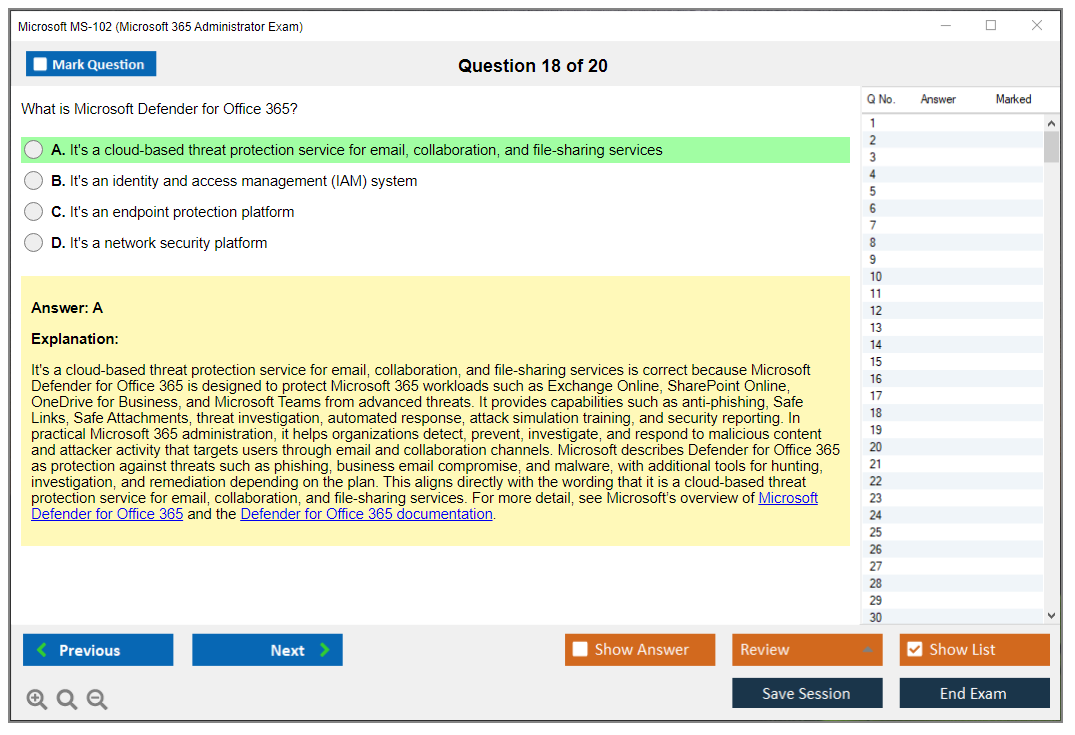Choose radio button for option C
This screenshot has width=1075, height=735.
34,211
